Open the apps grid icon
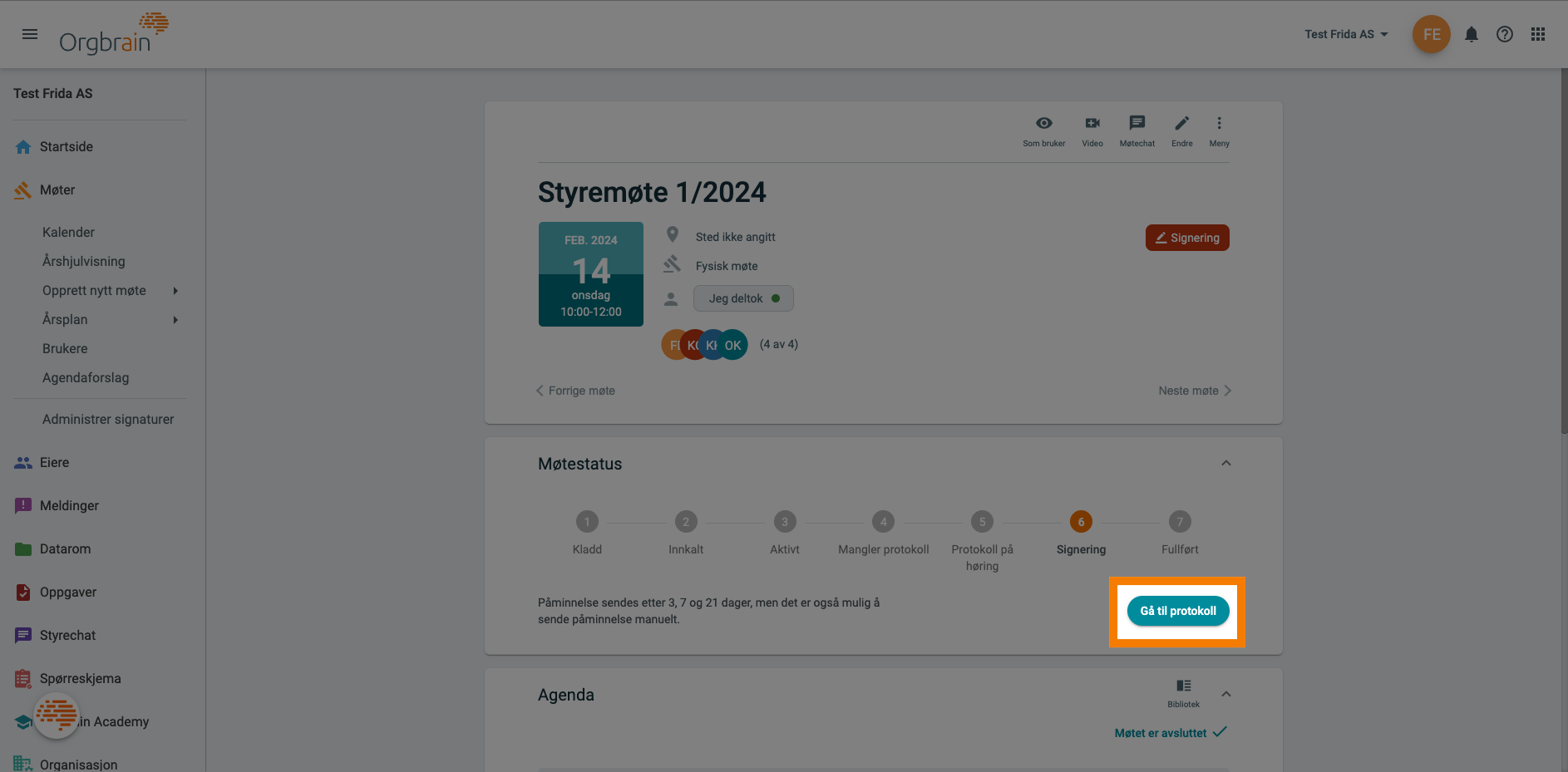 click(1538, 34)
